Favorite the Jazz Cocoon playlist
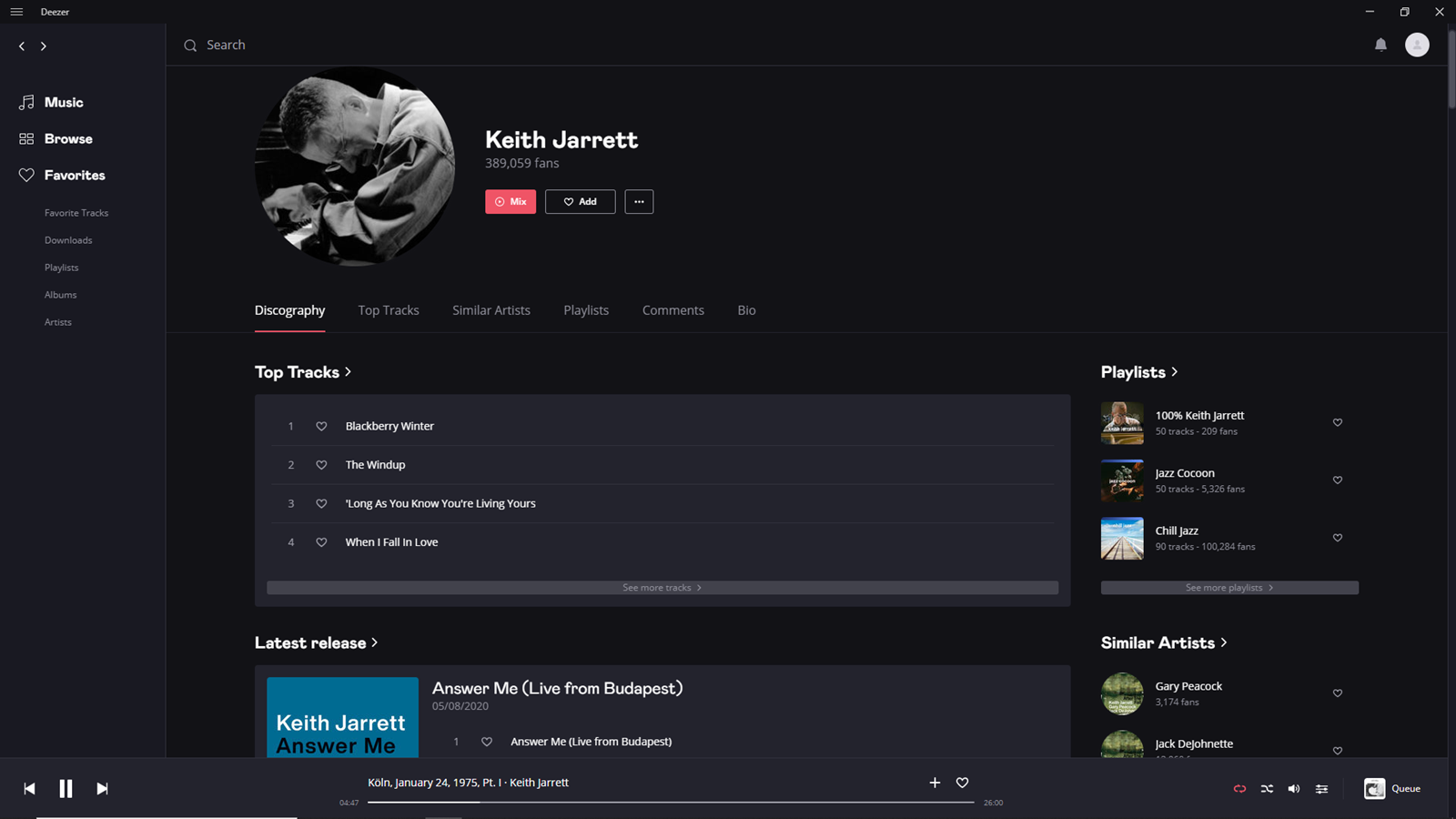The height and width of the screenshot is (819, 1456). pos(1338,480)
